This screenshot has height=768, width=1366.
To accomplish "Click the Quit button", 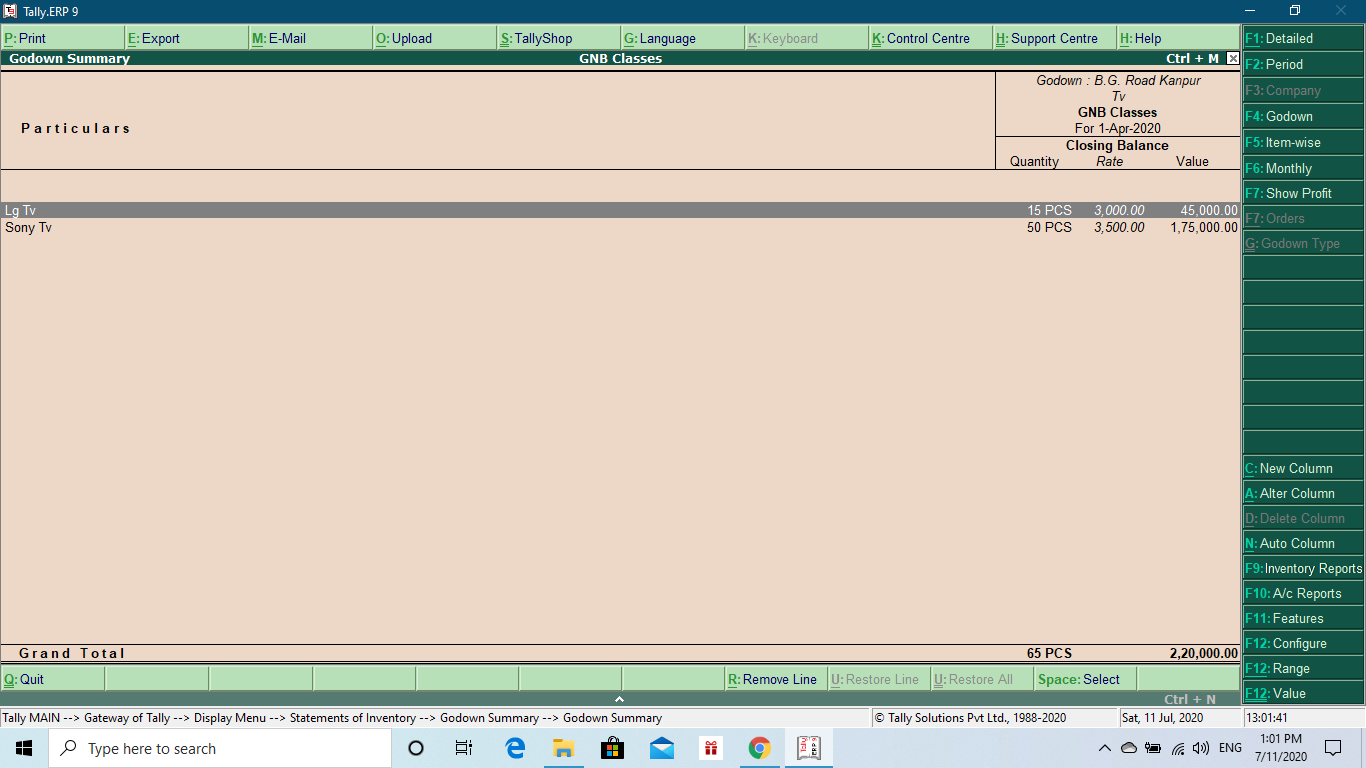I will [53, 679].
